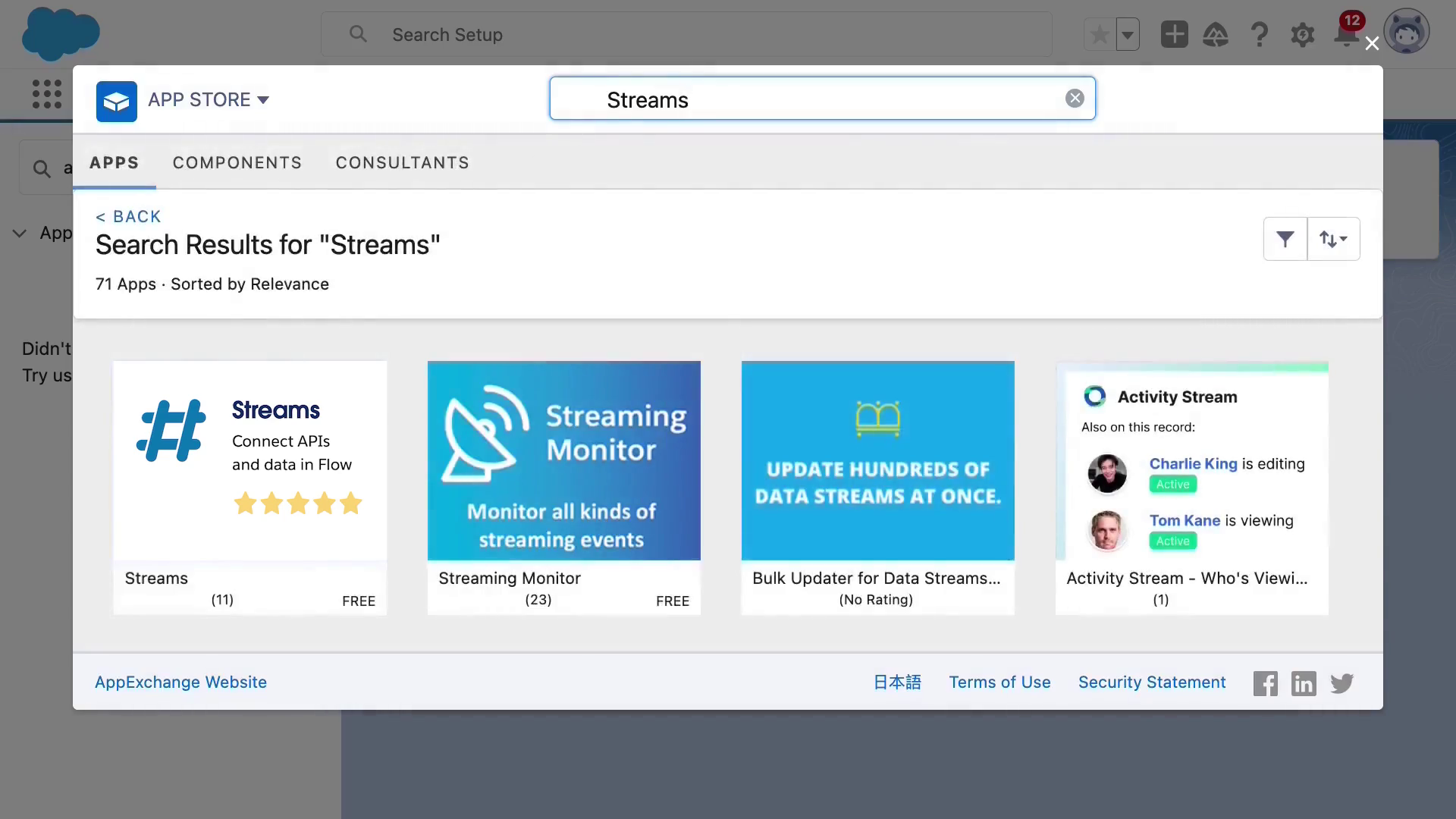The height and width of the screenshot is (819, 1456).
Task: Switch to the COMPONENTS tab
Action: [237, 162]
